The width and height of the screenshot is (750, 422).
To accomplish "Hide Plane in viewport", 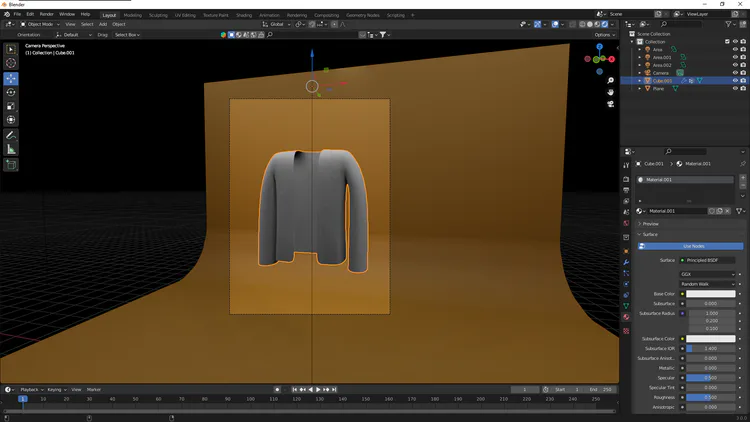I will [x=735, y=89].
